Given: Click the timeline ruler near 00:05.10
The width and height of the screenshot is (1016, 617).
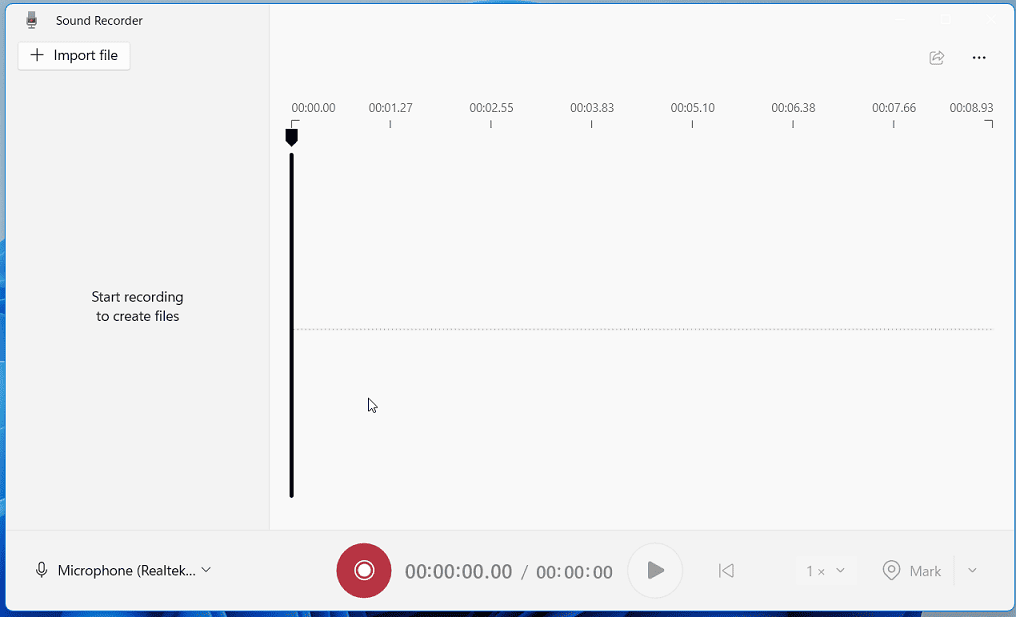Looking at the screenshot, I should coord(692,122).
